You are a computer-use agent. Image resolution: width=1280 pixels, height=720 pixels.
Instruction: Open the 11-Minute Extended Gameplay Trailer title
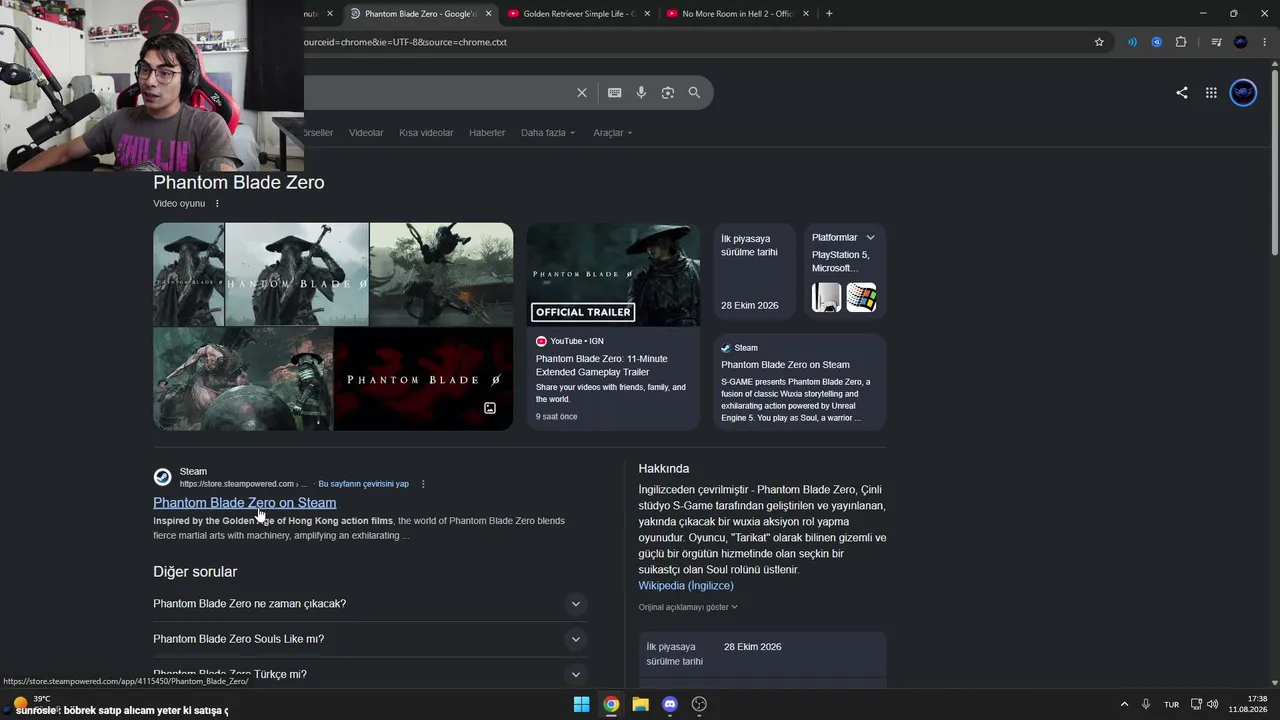pos(601,366)
